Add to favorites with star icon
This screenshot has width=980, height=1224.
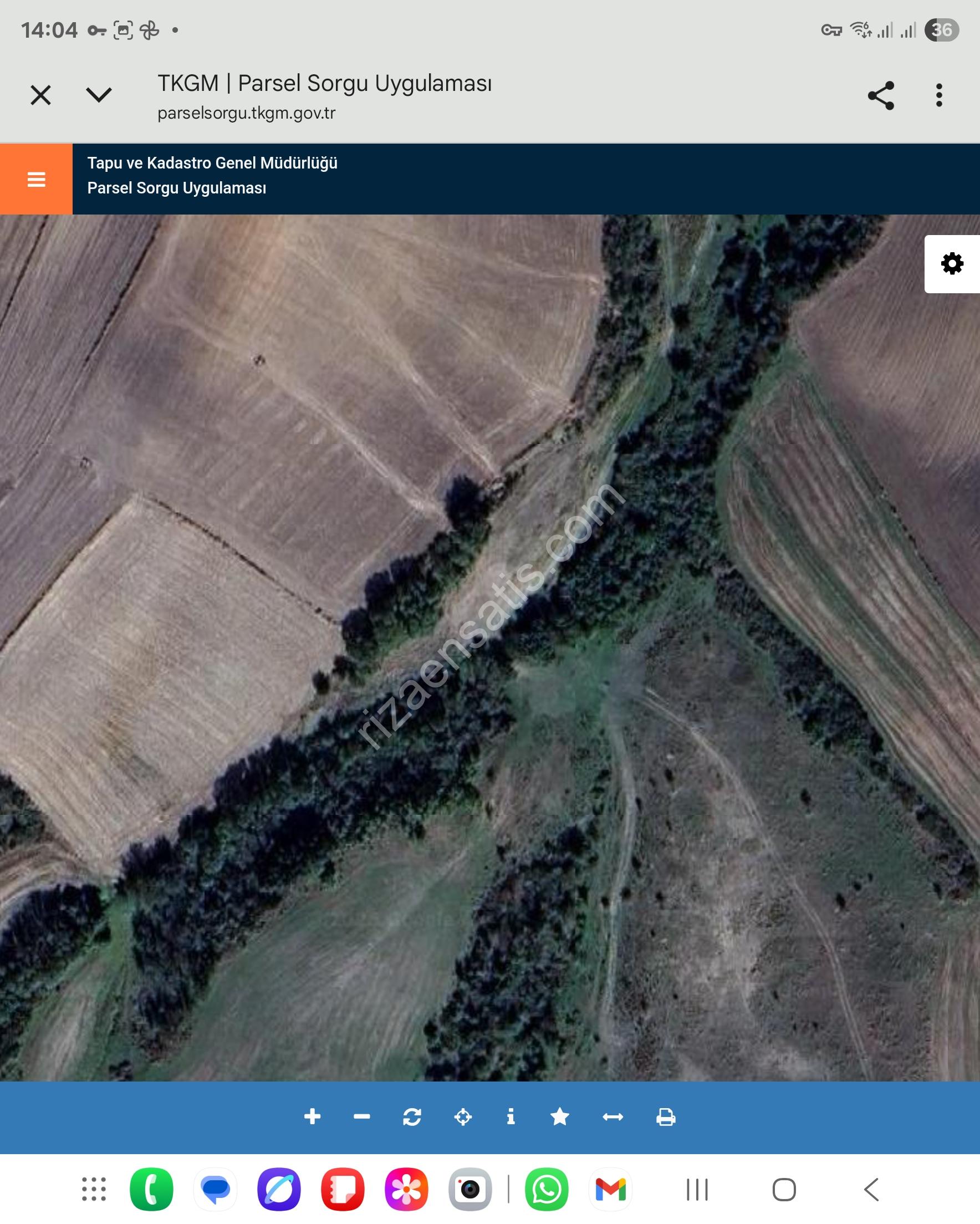pyautogui.click(x=560, y=1116)
